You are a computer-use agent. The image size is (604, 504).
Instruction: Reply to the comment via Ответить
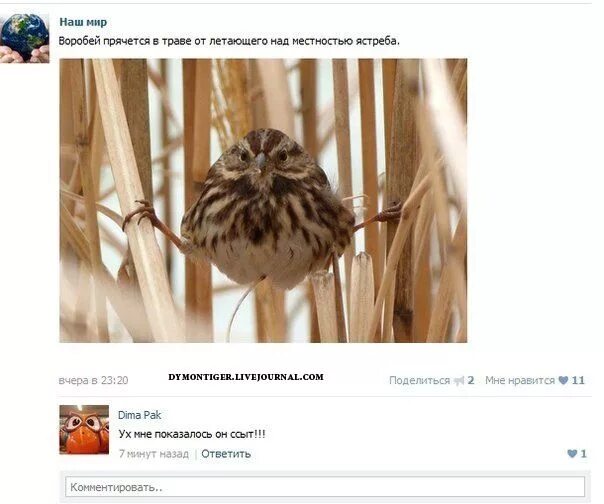coord(226,454)
